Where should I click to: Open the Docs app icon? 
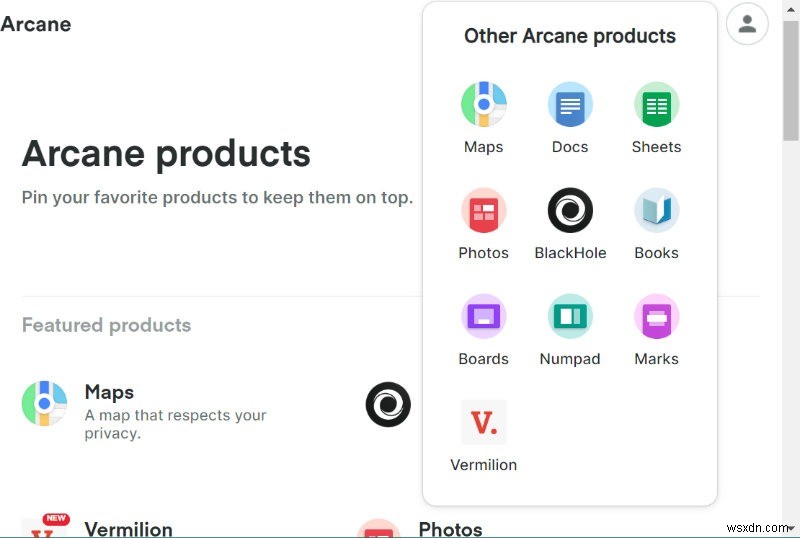[x=570, y=105]
